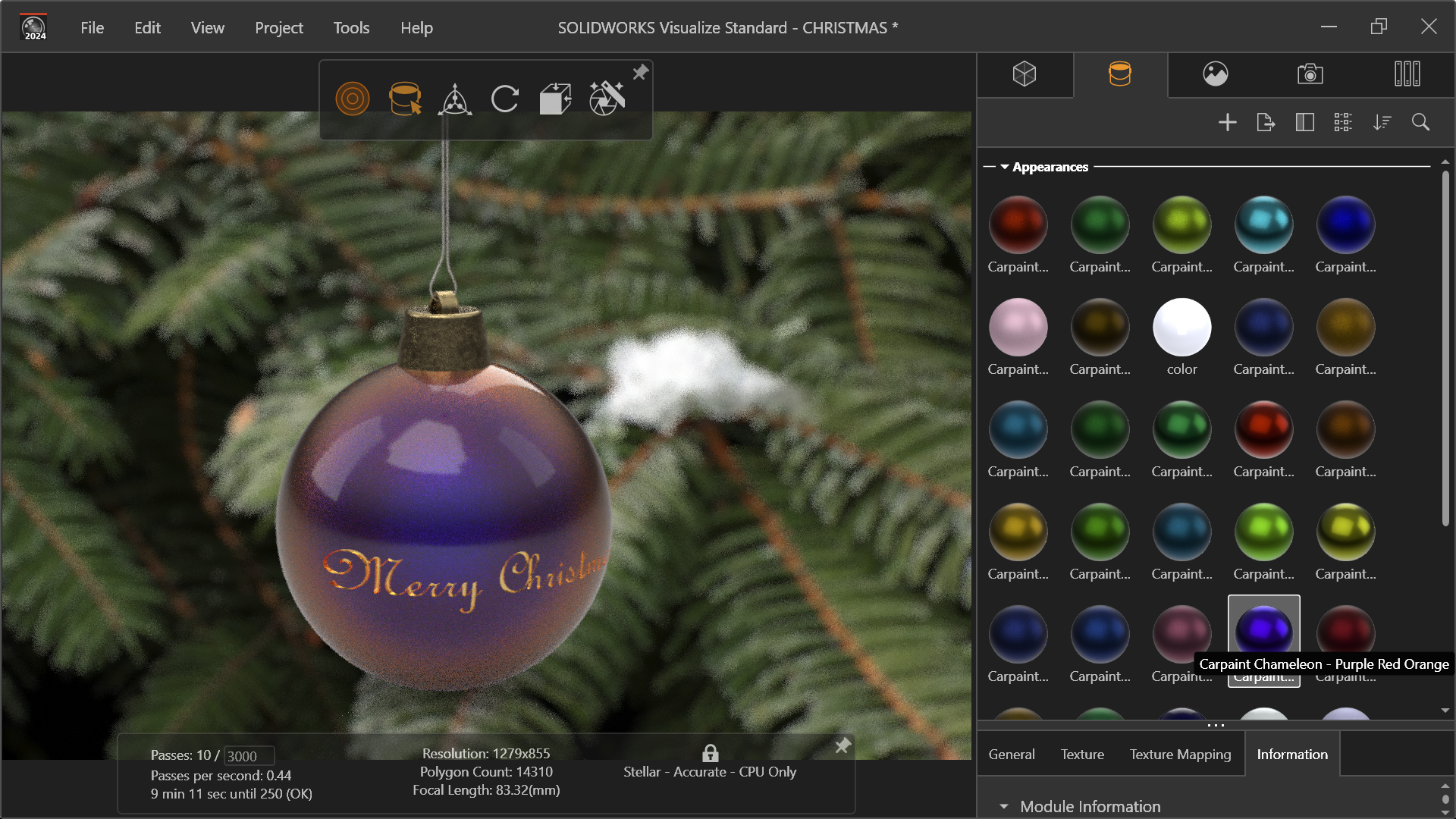1456x819 pixels.
Task: Unpin the floating main toolbar
Action: 641,72
